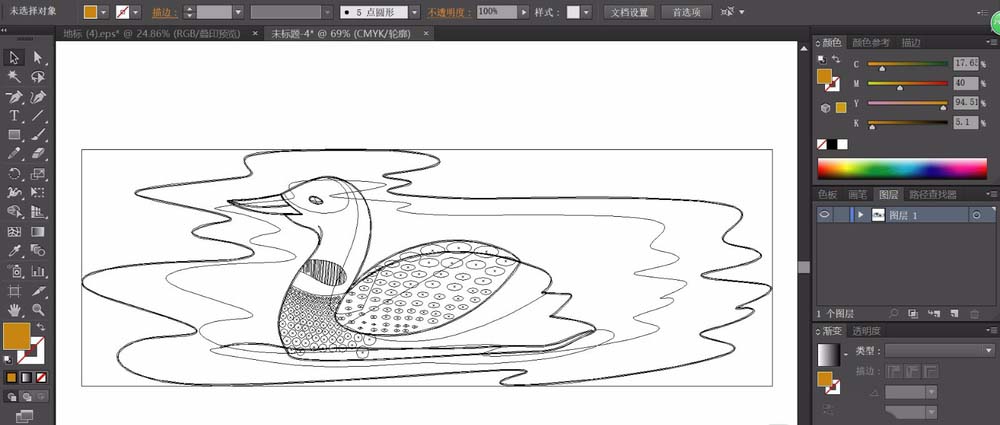Select the Pen tool

tap(14, 97)
